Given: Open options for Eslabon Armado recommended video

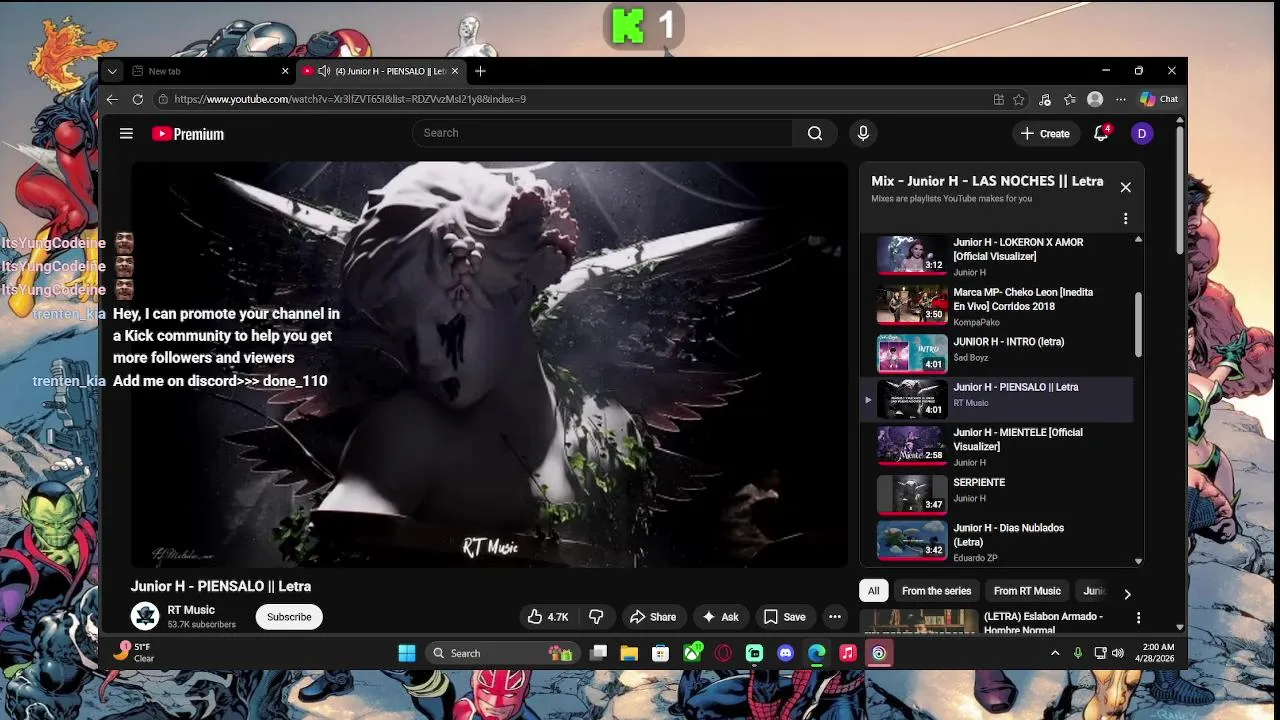Looking at the screenshot, I should point(1138,618).
